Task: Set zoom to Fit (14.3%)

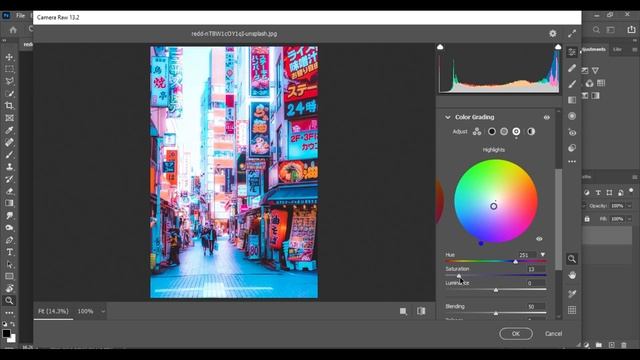Action: tap(53, 311)
